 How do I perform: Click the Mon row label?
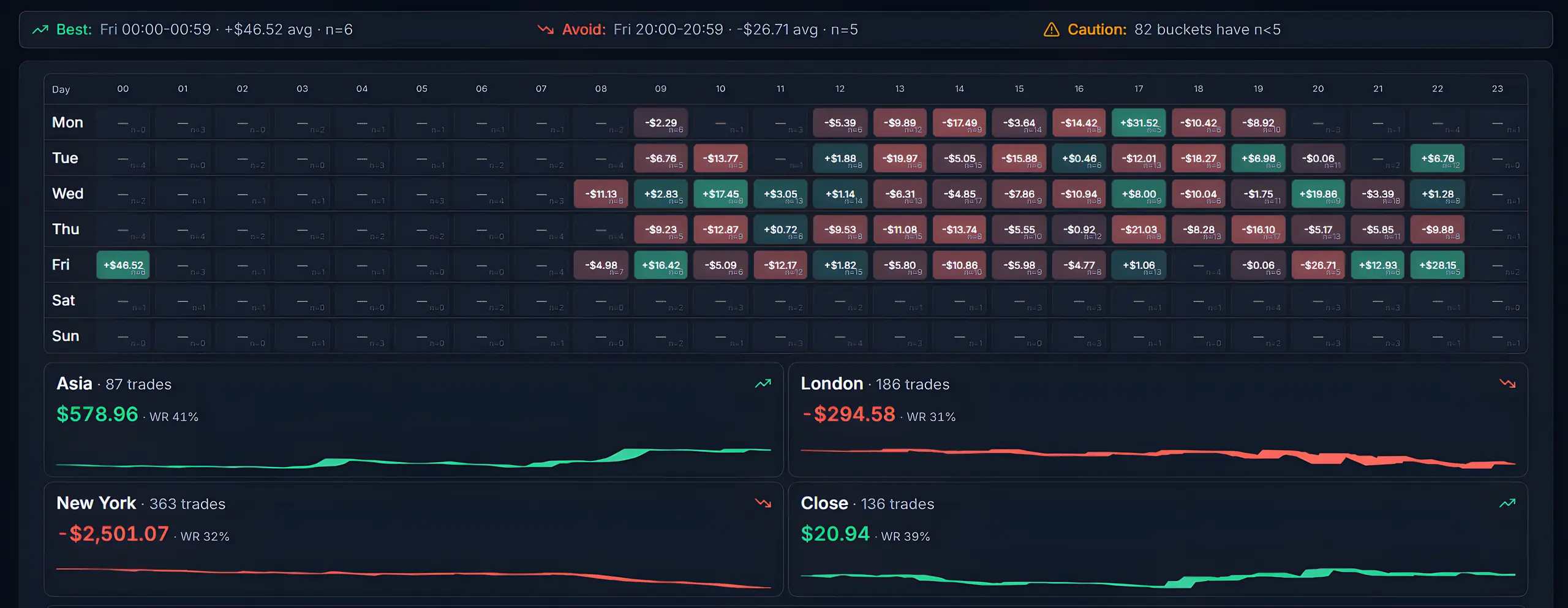point(67,122)
